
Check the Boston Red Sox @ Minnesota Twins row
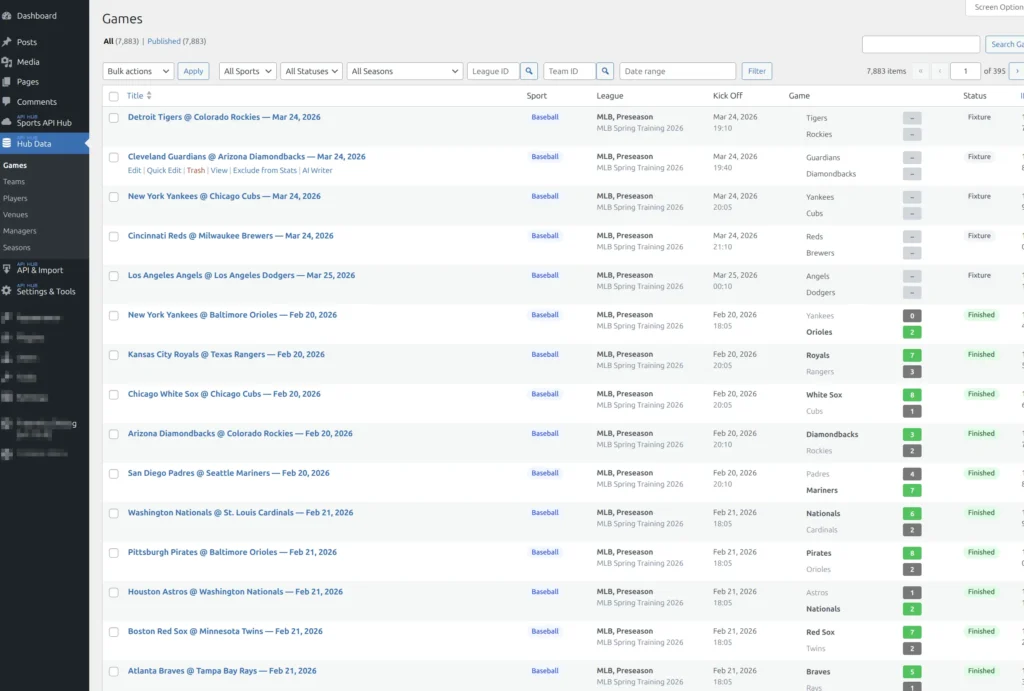[x=114, y=632]
